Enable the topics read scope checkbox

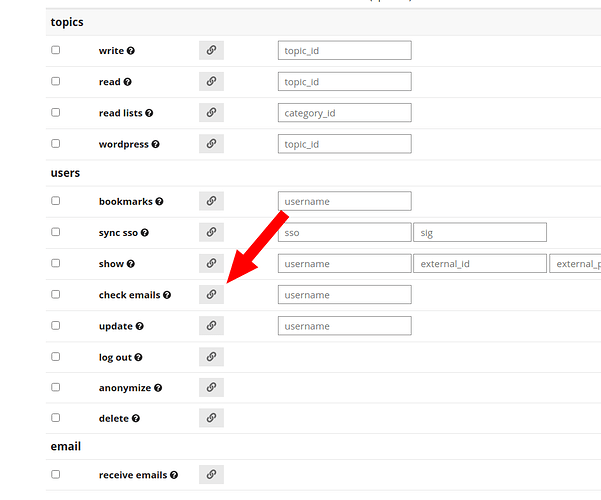click(56, 81)
